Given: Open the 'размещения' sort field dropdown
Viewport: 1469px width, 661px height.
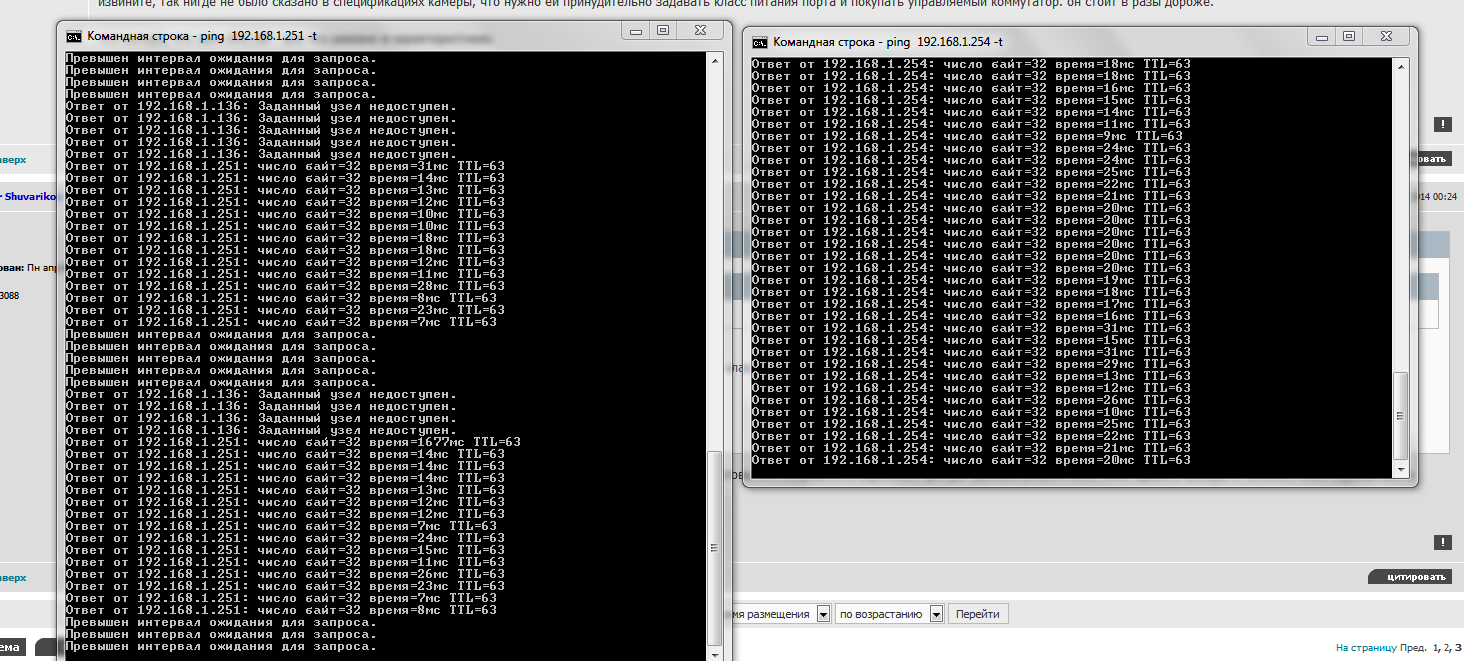Looking at the screenshot, I should pyautogui.click(x=823, y=614).
